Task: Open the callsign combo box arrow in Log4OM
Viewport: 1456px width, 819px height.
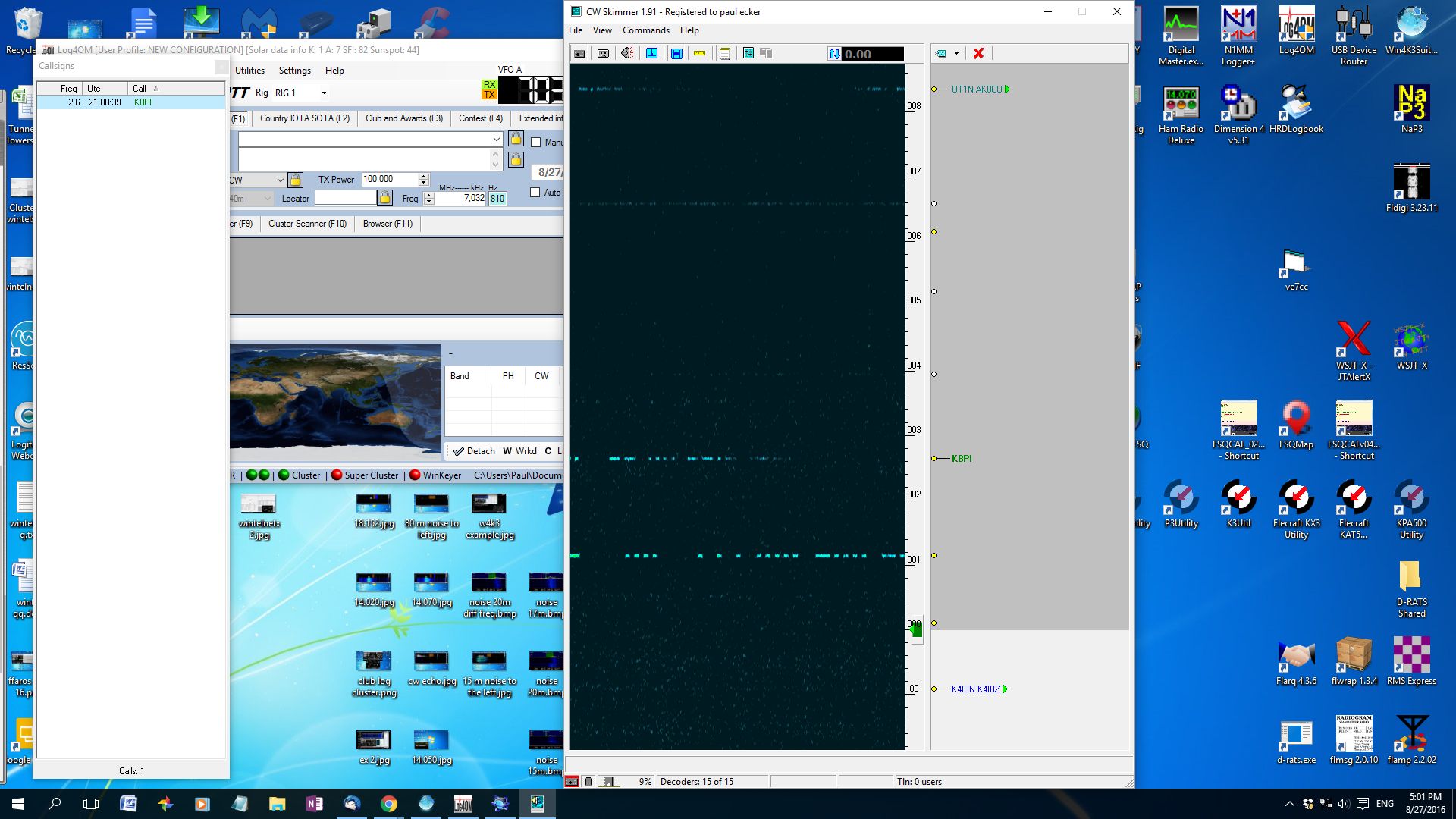Action: (x=496, y=139)
